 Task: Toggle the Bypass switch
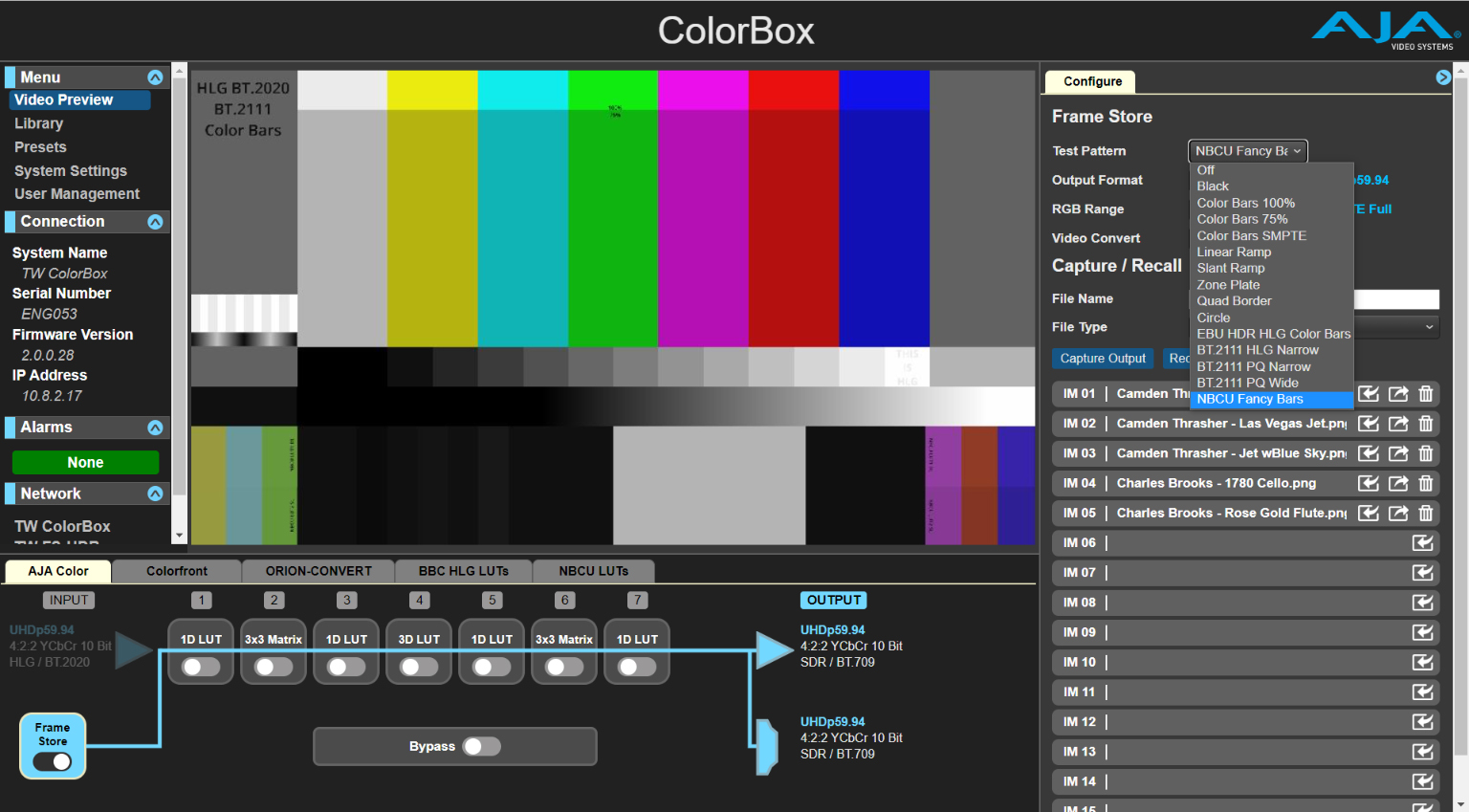click(481, 746)
